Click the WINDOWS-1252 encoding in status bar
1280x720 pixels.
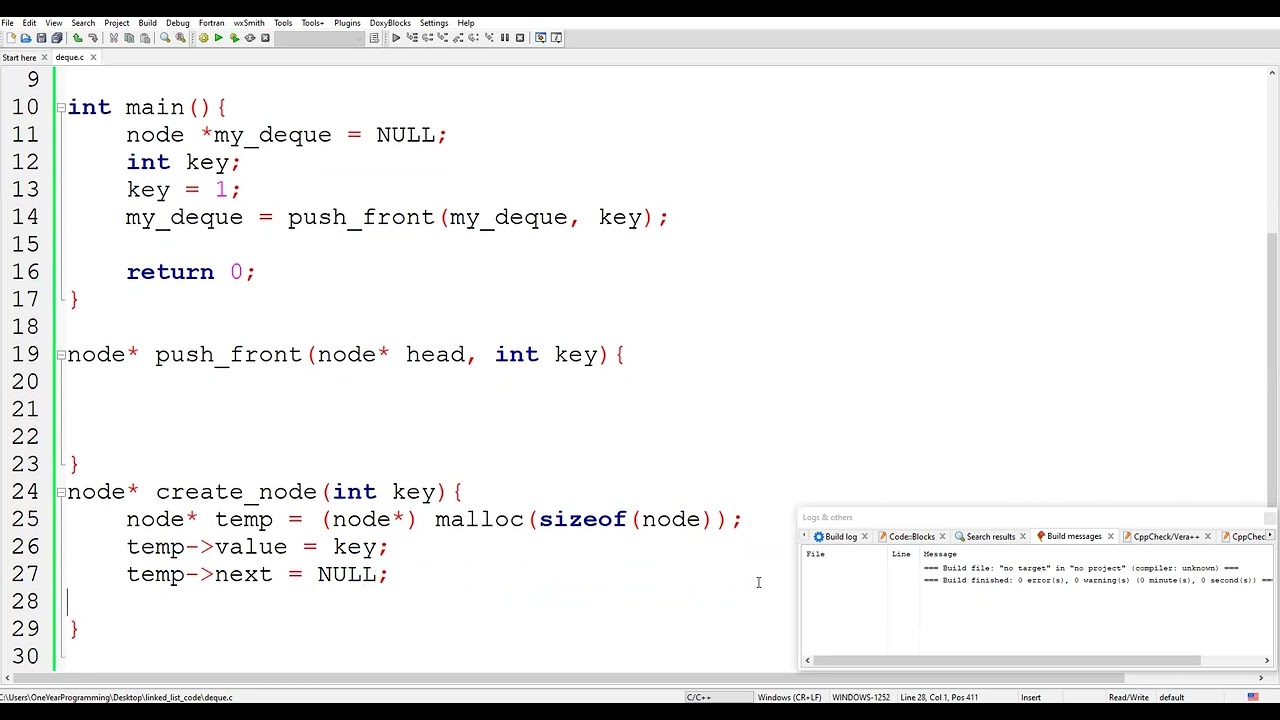pos(860,697)
